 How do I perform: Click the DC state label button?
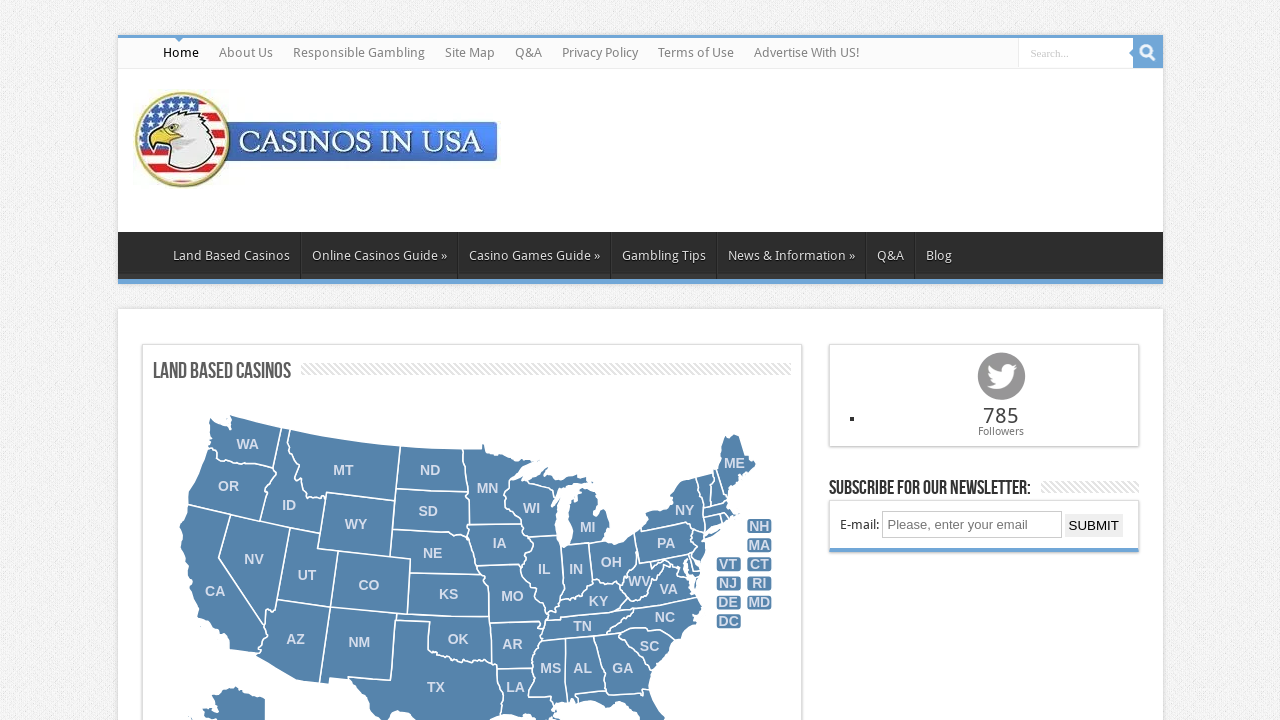[x=728, y=621]
